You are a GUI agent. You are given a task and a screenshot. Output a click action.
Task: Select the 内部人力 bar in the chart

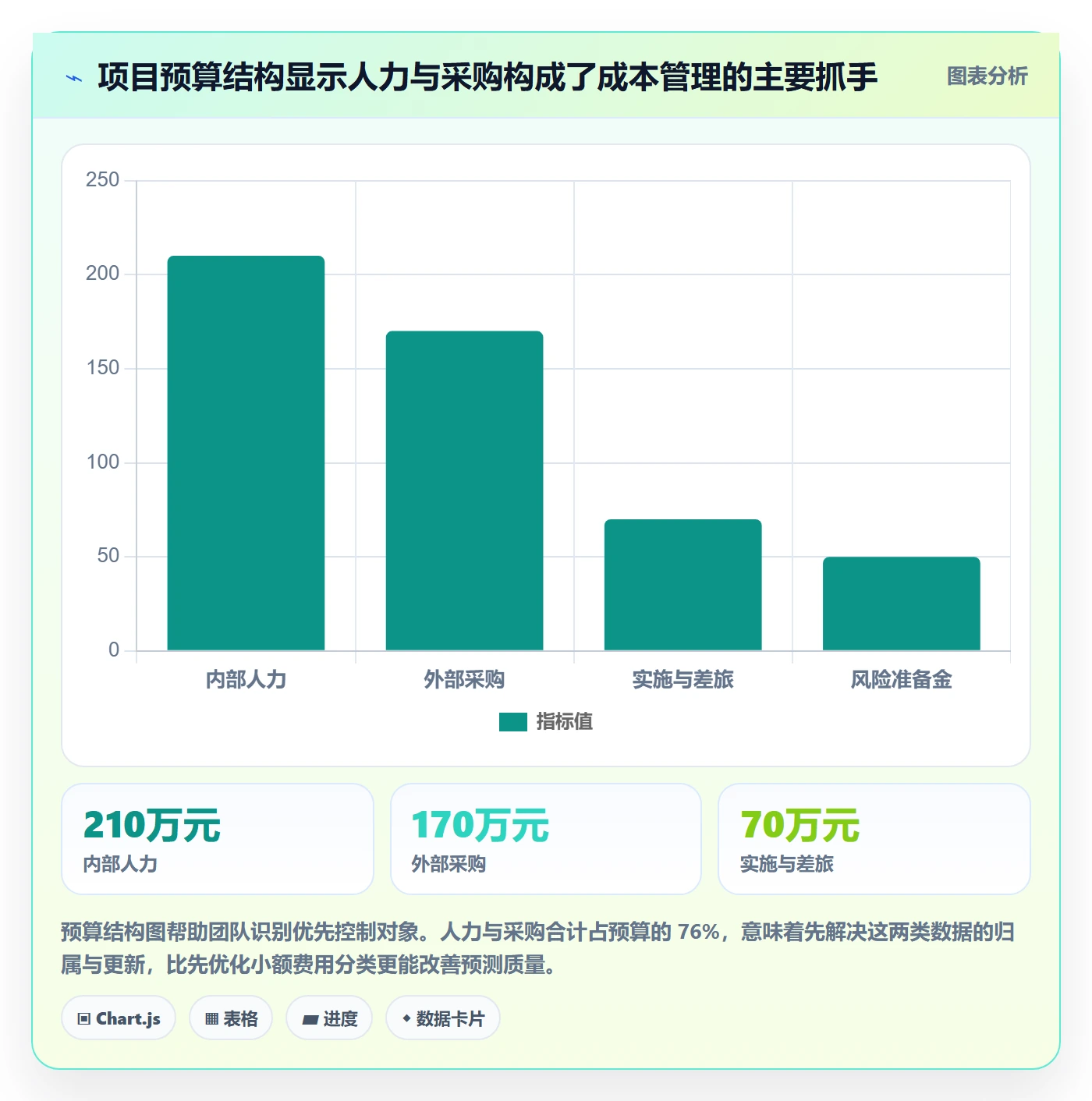pyautogui.click(x=246, y=453)
